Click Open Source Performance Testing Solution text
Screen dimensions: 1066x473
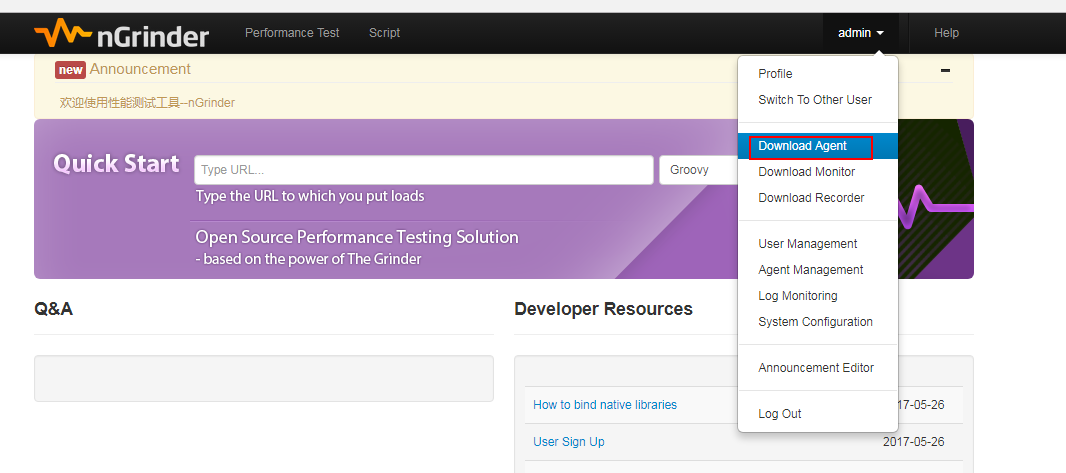point(357,237)
